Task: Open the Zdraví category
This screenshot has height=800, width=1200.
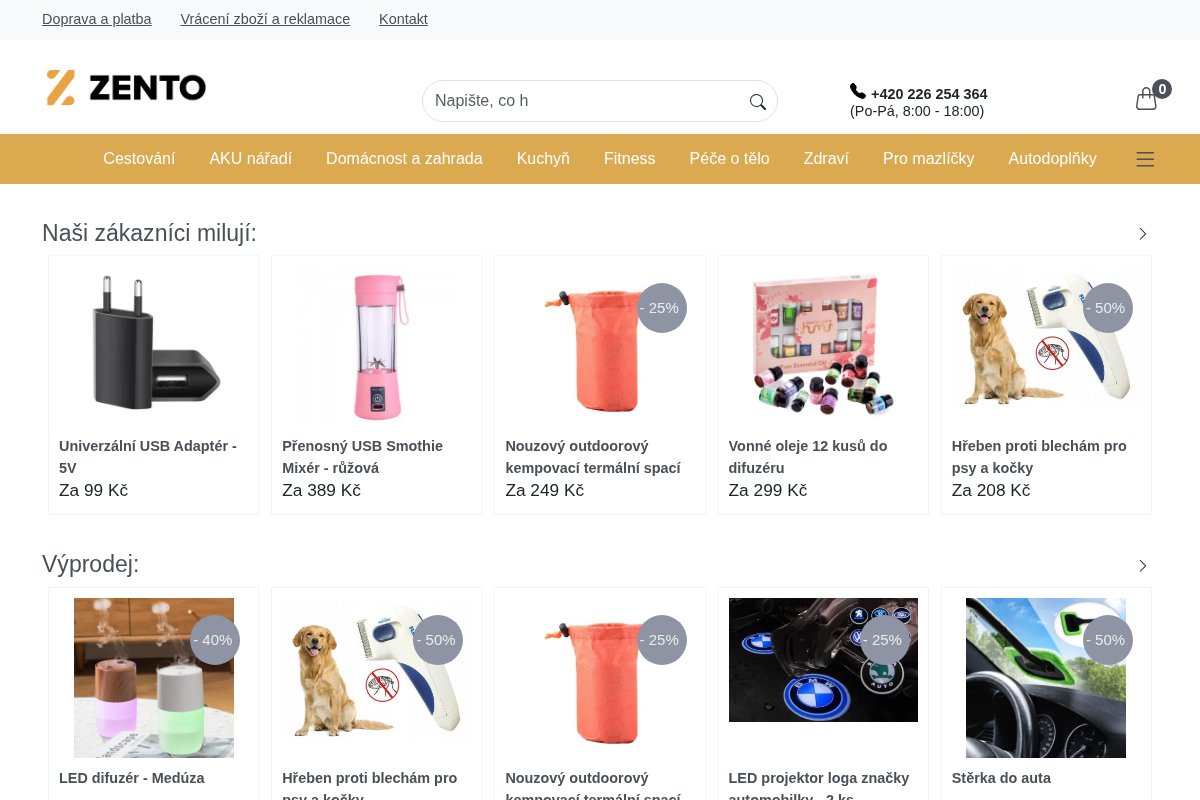Action: click(826, 159)
